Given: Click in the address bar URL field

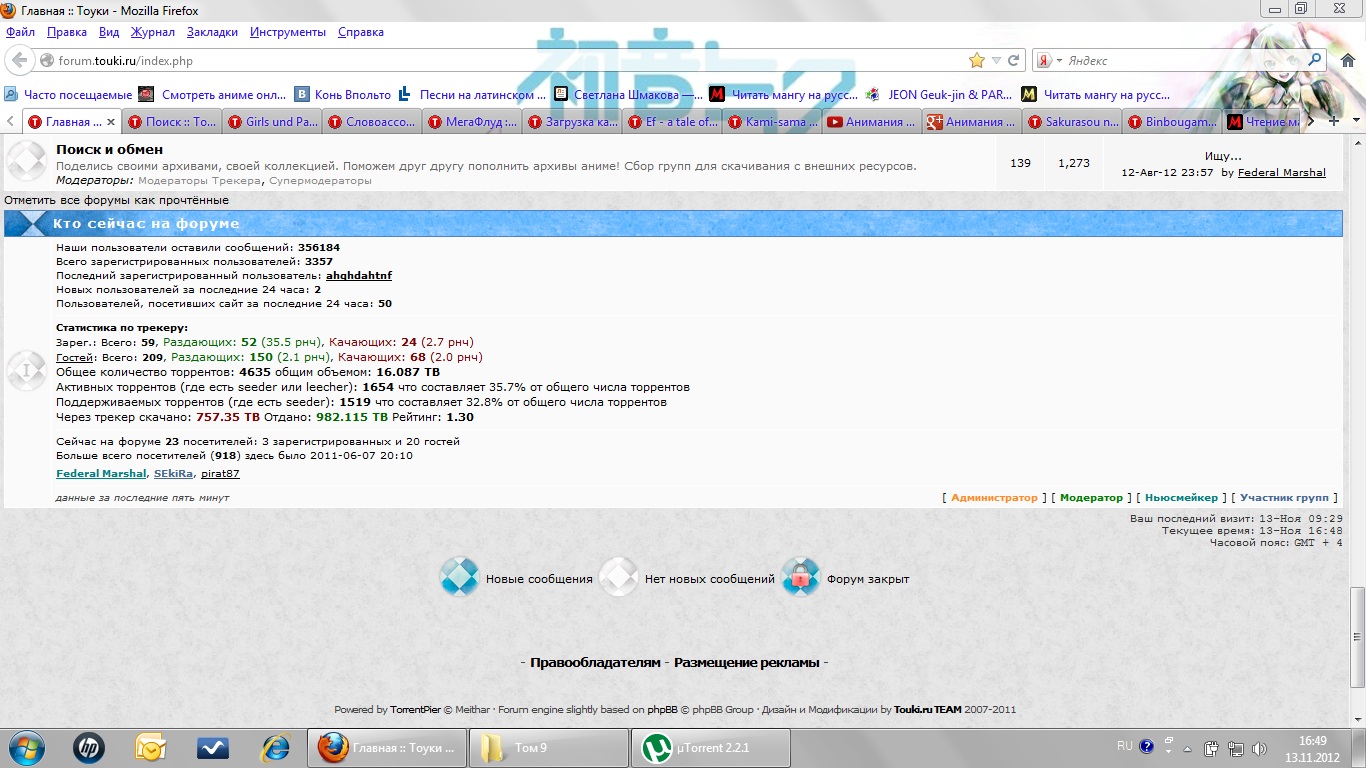Looking at the screenshot, I should point(500,61).
